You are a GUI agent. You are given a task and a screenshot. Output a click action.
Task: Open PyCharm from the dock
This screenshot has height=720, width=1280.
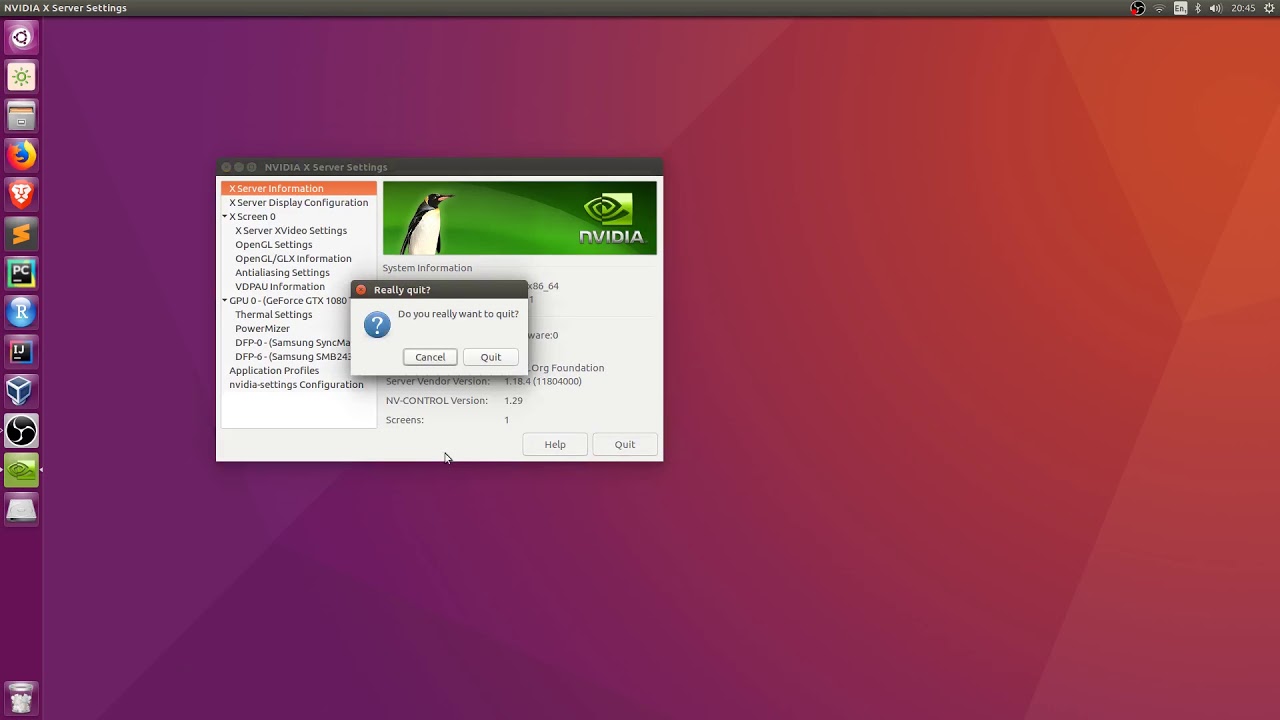21,273
